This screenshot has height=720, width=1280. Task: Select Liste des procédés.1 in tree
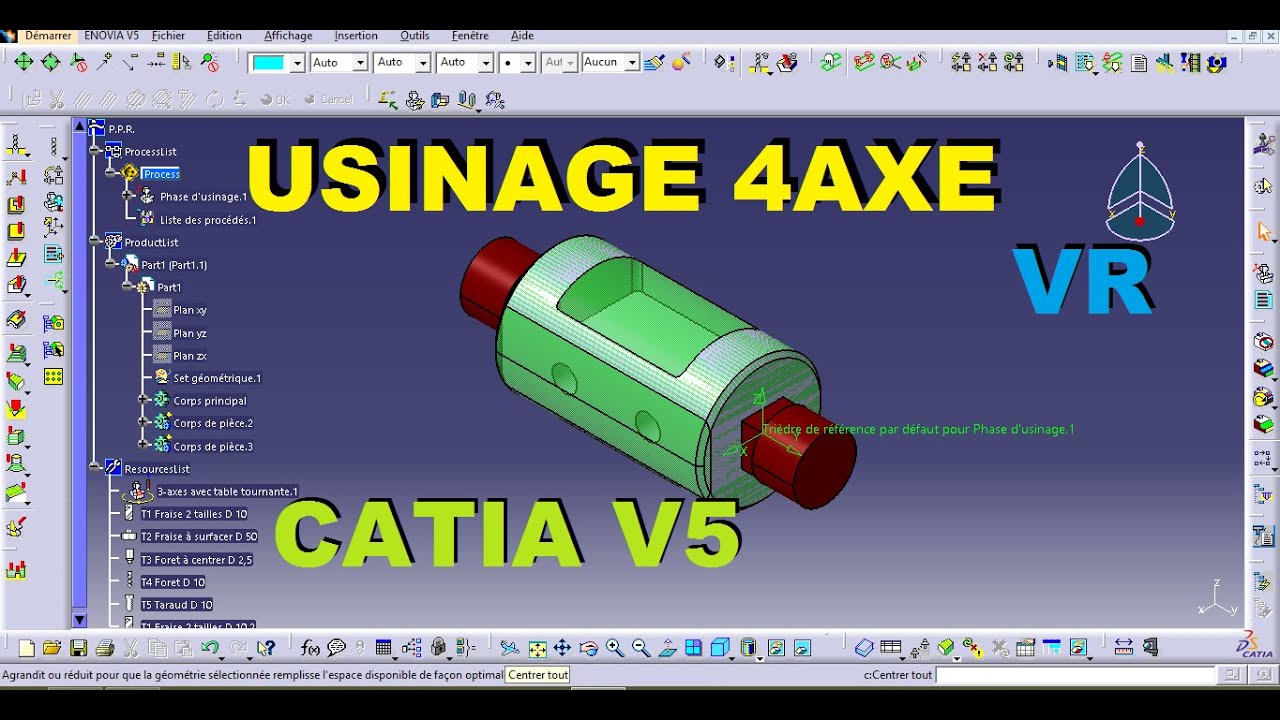tap(208, 220)
